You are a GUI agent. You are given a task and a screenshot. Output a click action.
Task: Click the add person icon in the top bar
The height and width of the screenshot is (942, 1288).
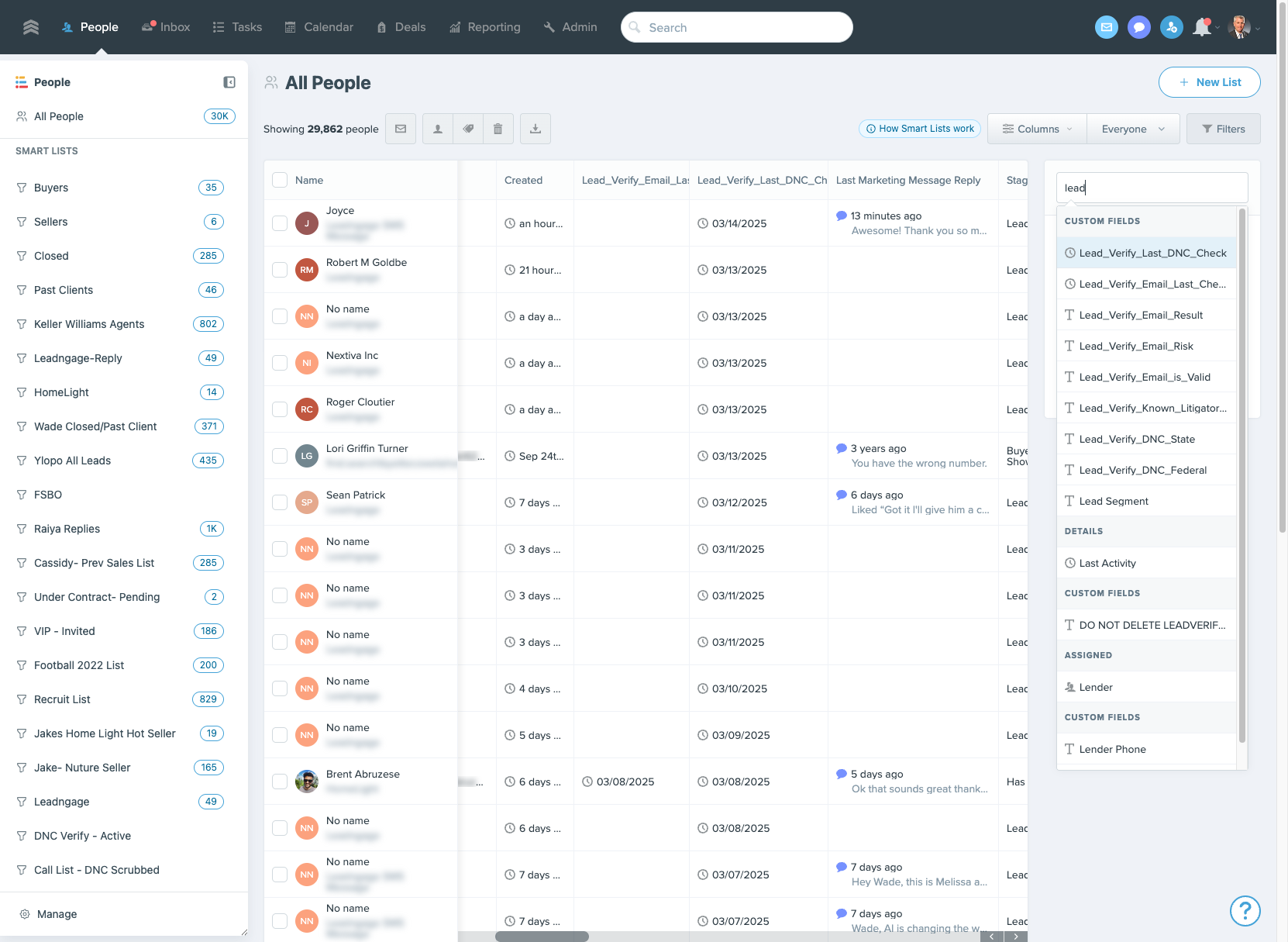pos(1172,27)
